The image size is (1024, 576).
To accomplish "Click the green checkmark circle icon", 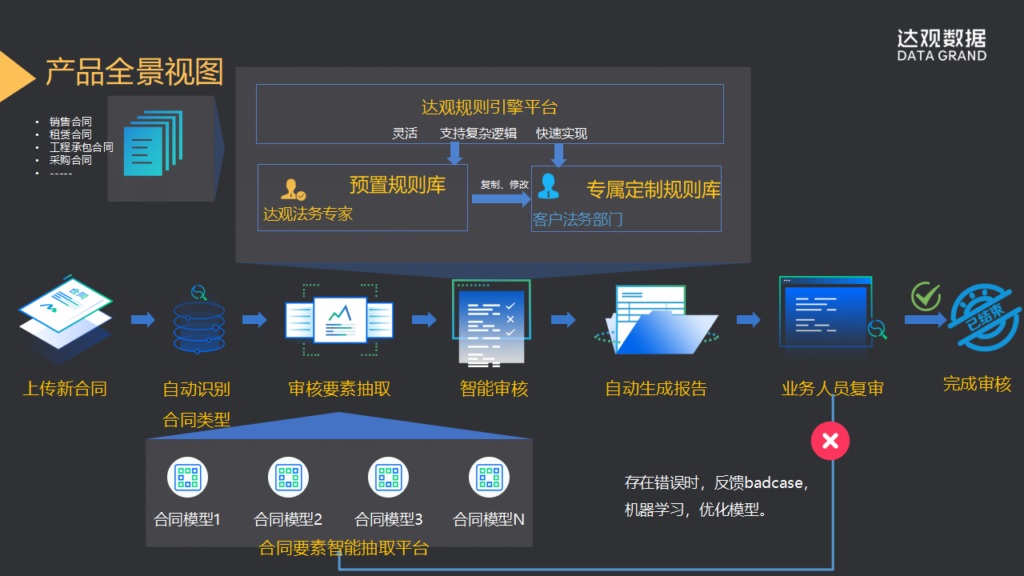I will [926, 296].
